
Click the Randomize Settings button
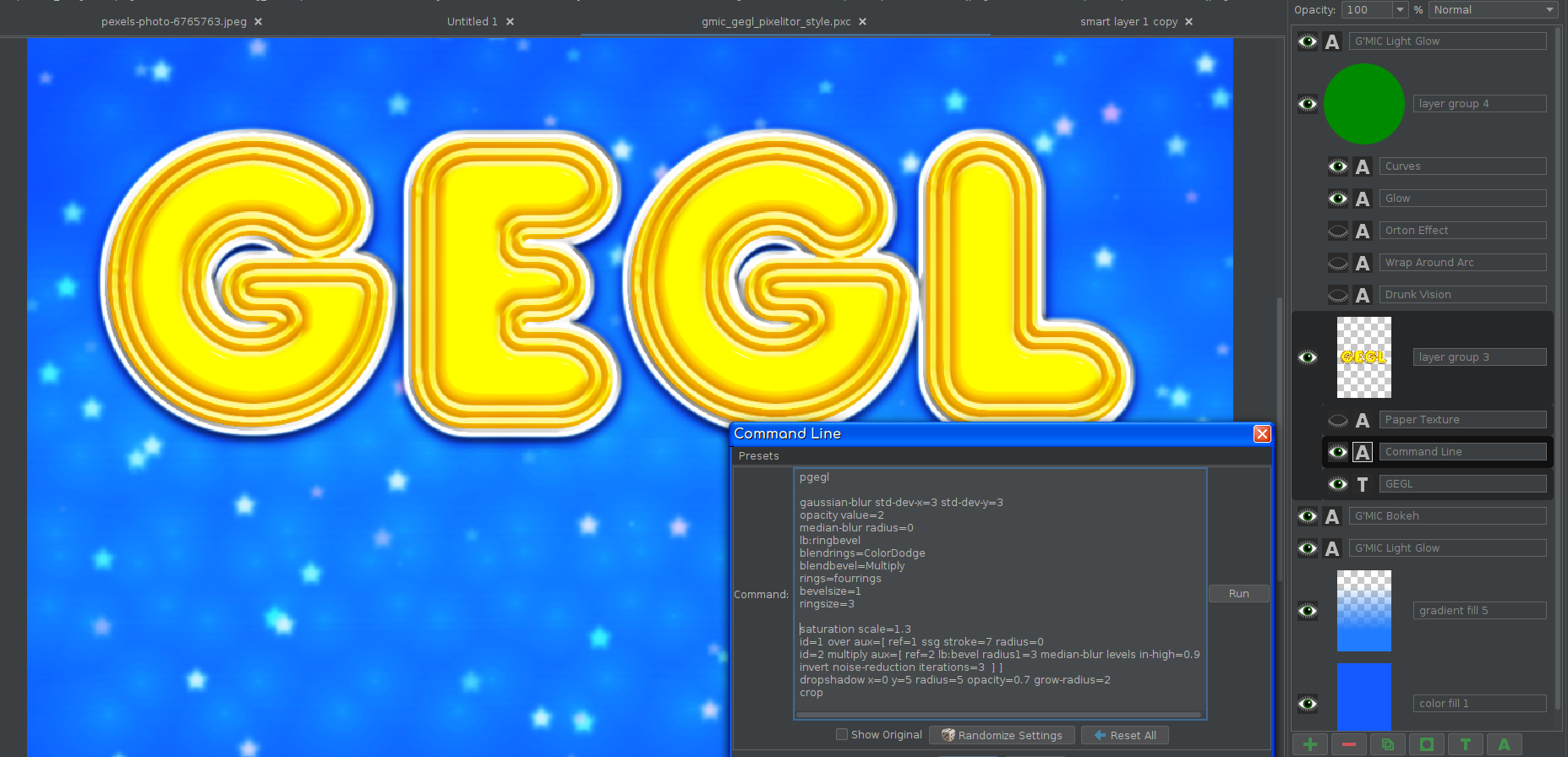(1002, 735)
